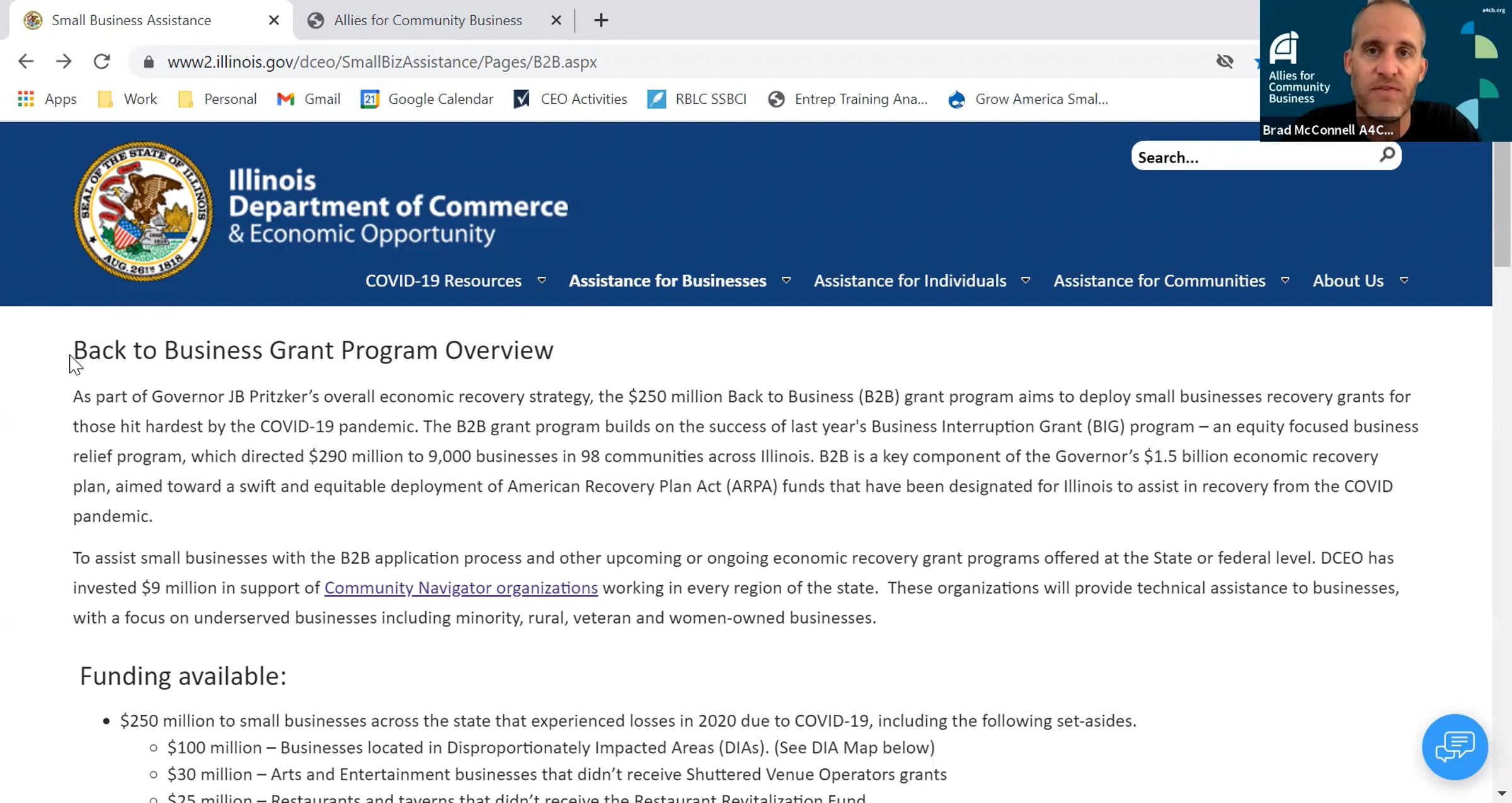
Task: Click the page vertical scrollbar thumb
Action: coord(1502,205)
